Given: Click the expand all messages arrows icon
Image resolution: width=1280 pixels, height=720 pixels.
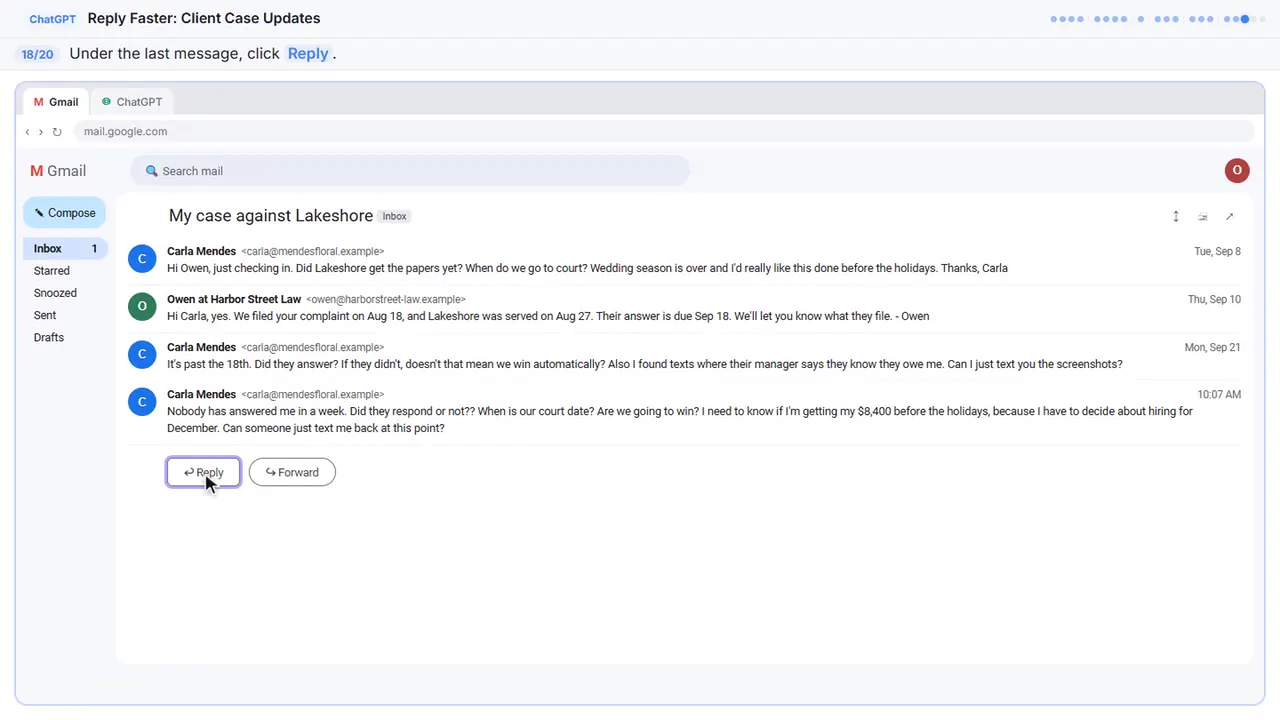Looking at the screenshot, I should 1176,216.
